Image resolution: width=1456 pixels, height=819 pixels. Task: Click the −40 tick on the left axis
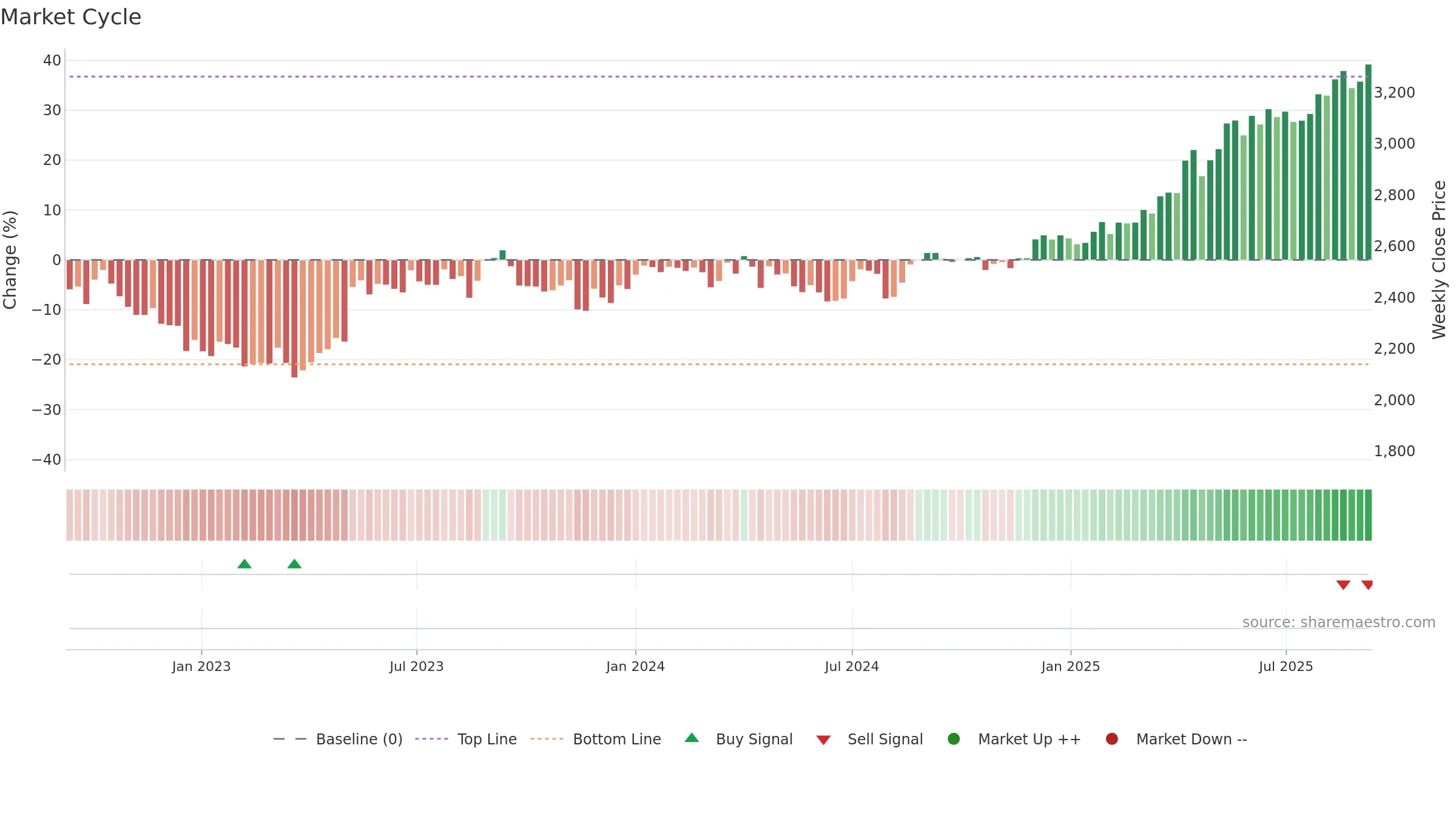(x=47, y=460)
